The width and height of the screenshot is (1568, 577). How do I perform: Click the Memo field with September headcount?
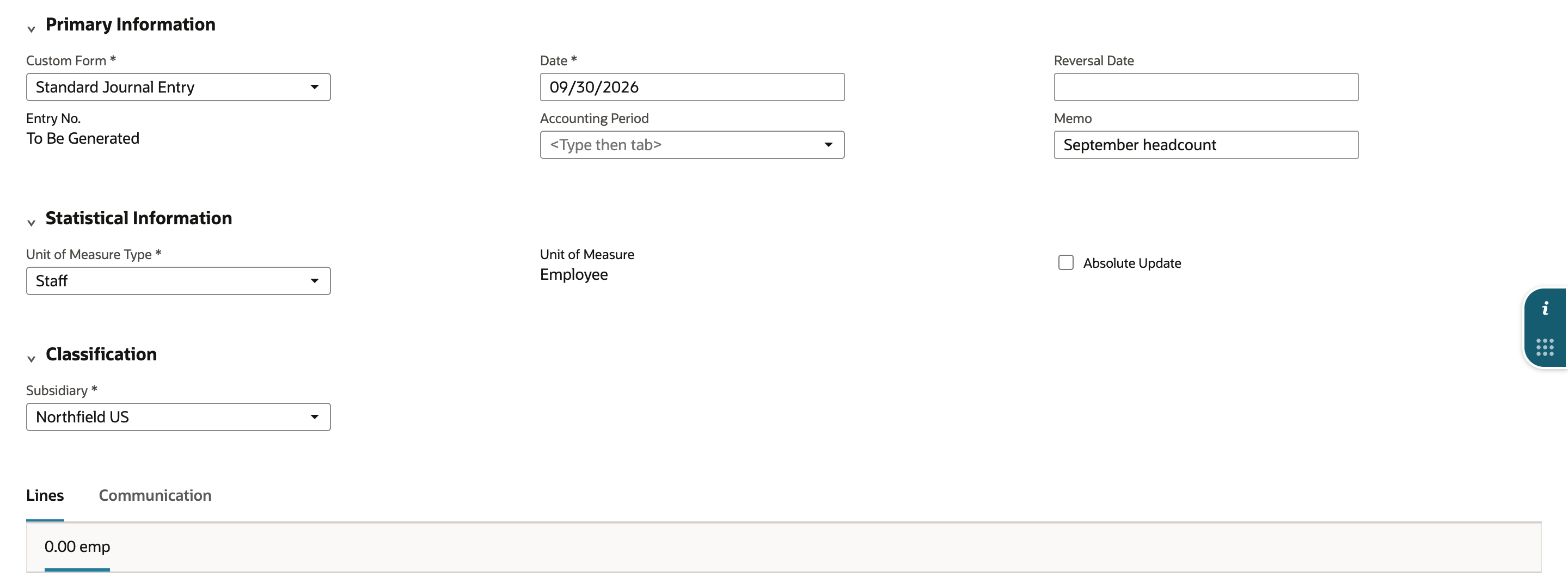pyautogui.click(x=1206, y=145)
